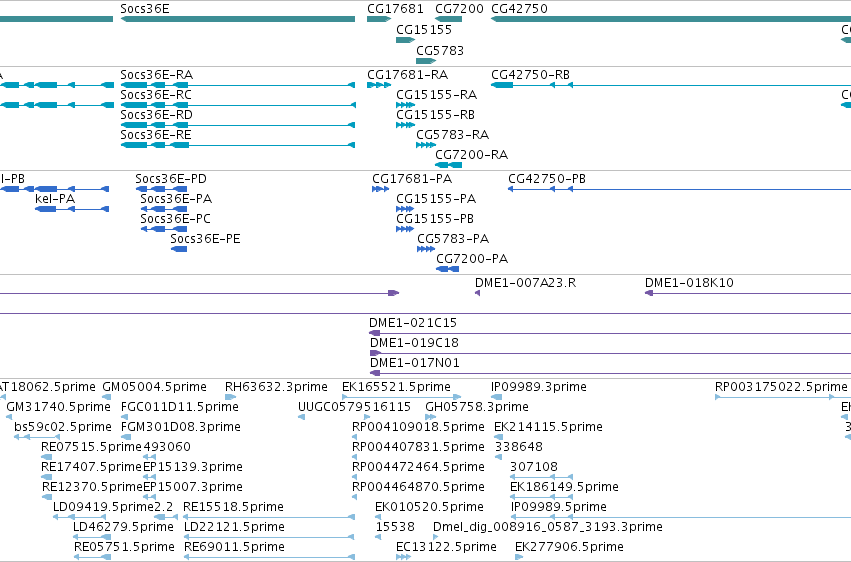
Task: Click protein CG15155-PA
Action: pyautogui.click(x=436, y=199)
